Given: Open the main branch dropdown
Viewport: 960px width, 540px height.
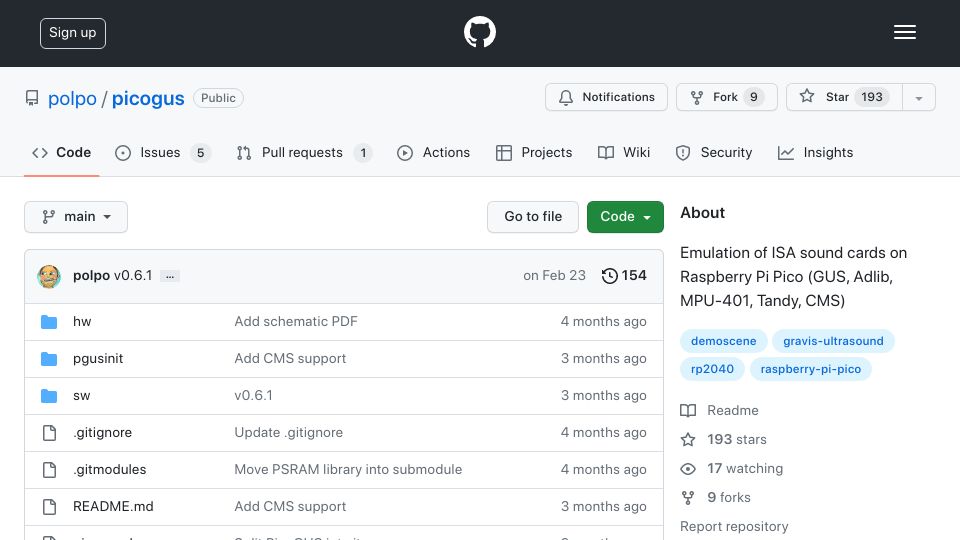Looking at the screenshot, I should 76,217.
